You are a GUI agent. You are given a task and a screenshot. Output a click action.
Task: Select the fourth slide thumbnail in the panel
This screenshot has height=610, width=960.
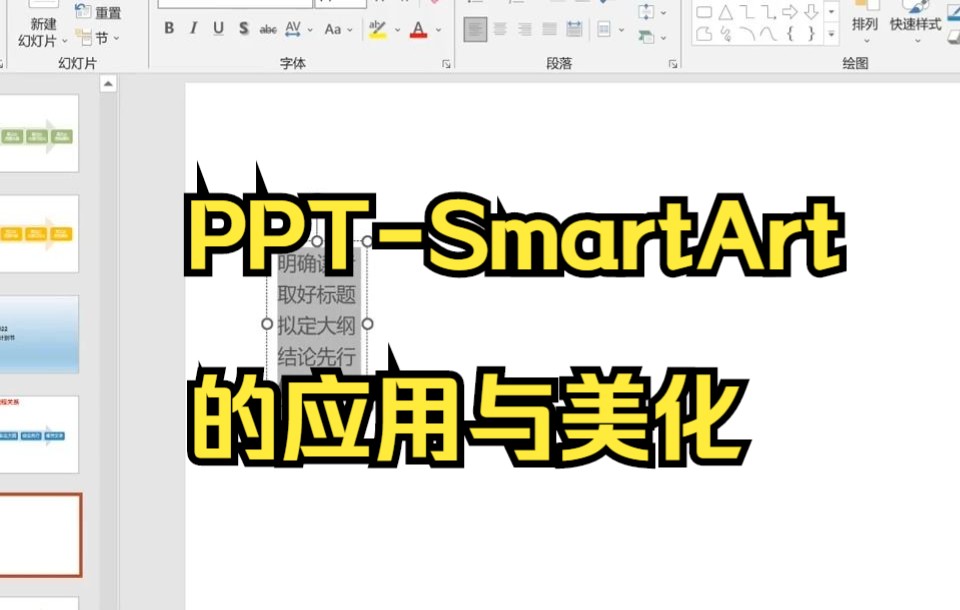click(40, 430)
